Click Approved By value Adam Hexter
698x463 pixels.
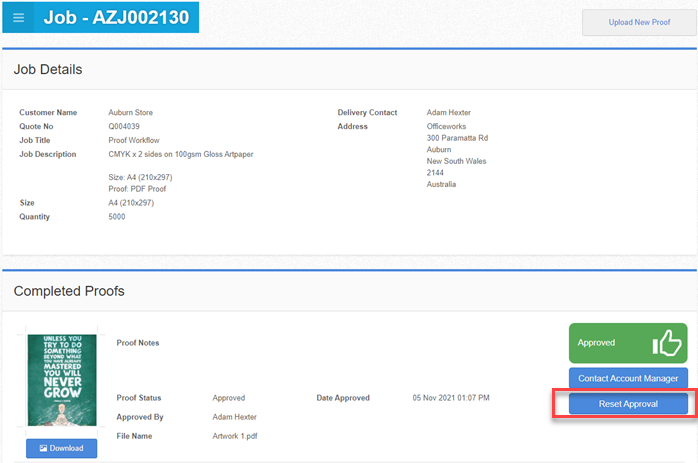(235, 417)
